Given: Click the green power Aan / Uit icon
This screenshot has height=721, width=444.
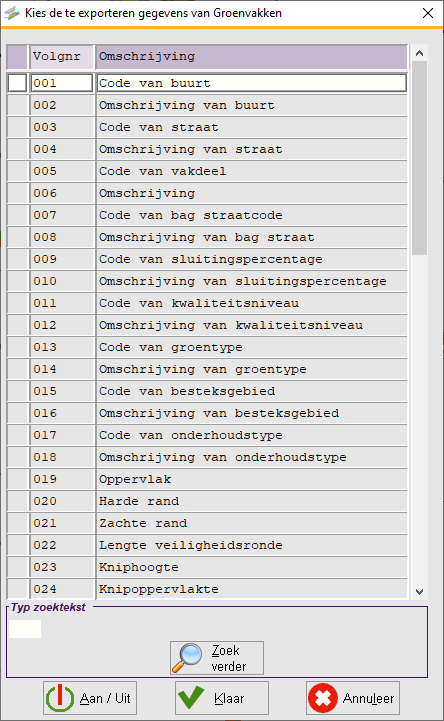Looking at the screenshot, I should pyautogui.click(x=60, y=698).
